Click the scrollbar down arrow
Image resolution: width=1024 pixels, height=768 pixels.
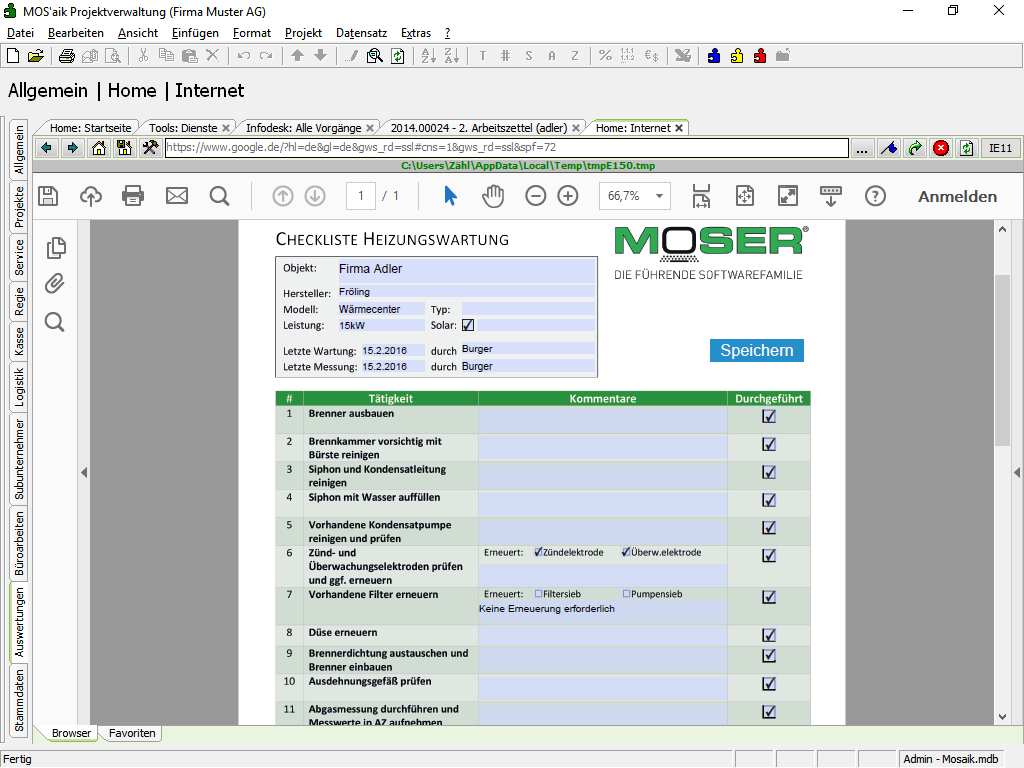click(1002, 716)
